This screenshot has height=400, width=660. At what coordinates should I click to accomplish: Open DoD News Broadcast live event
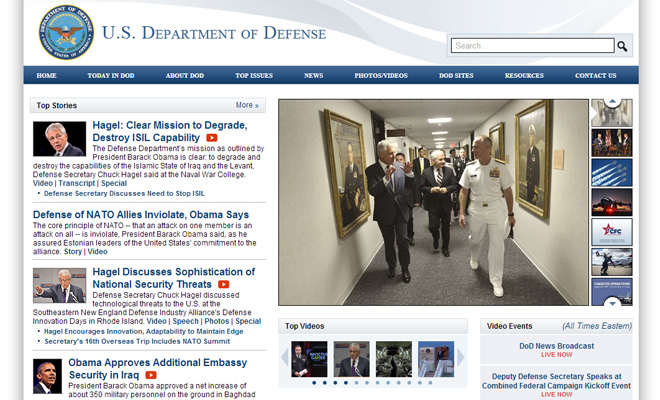(556, 346)
